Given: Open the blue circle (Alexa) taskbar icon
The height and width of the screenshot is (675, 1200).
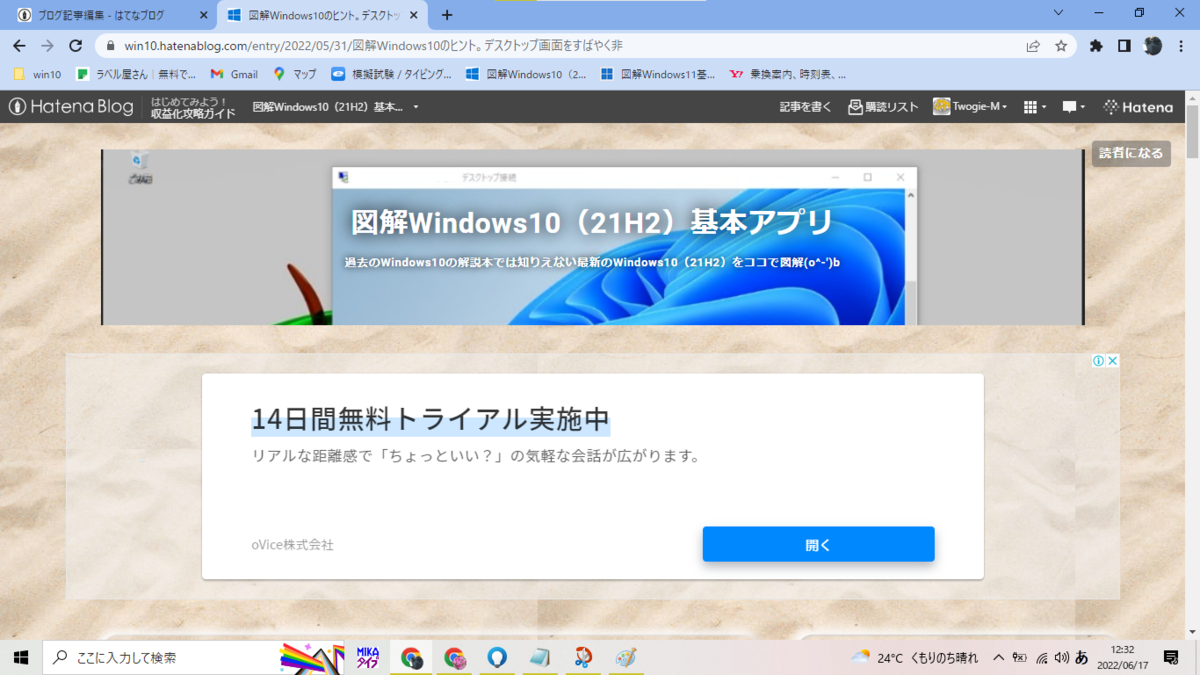Looking at the screenshot, I should (497, 657).
